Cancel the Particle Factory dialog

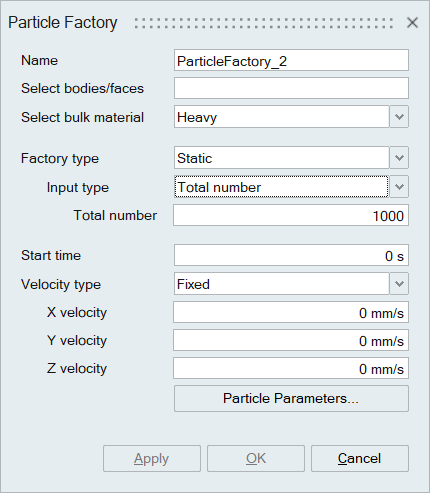pyautogui.click(x=360, y=459)
